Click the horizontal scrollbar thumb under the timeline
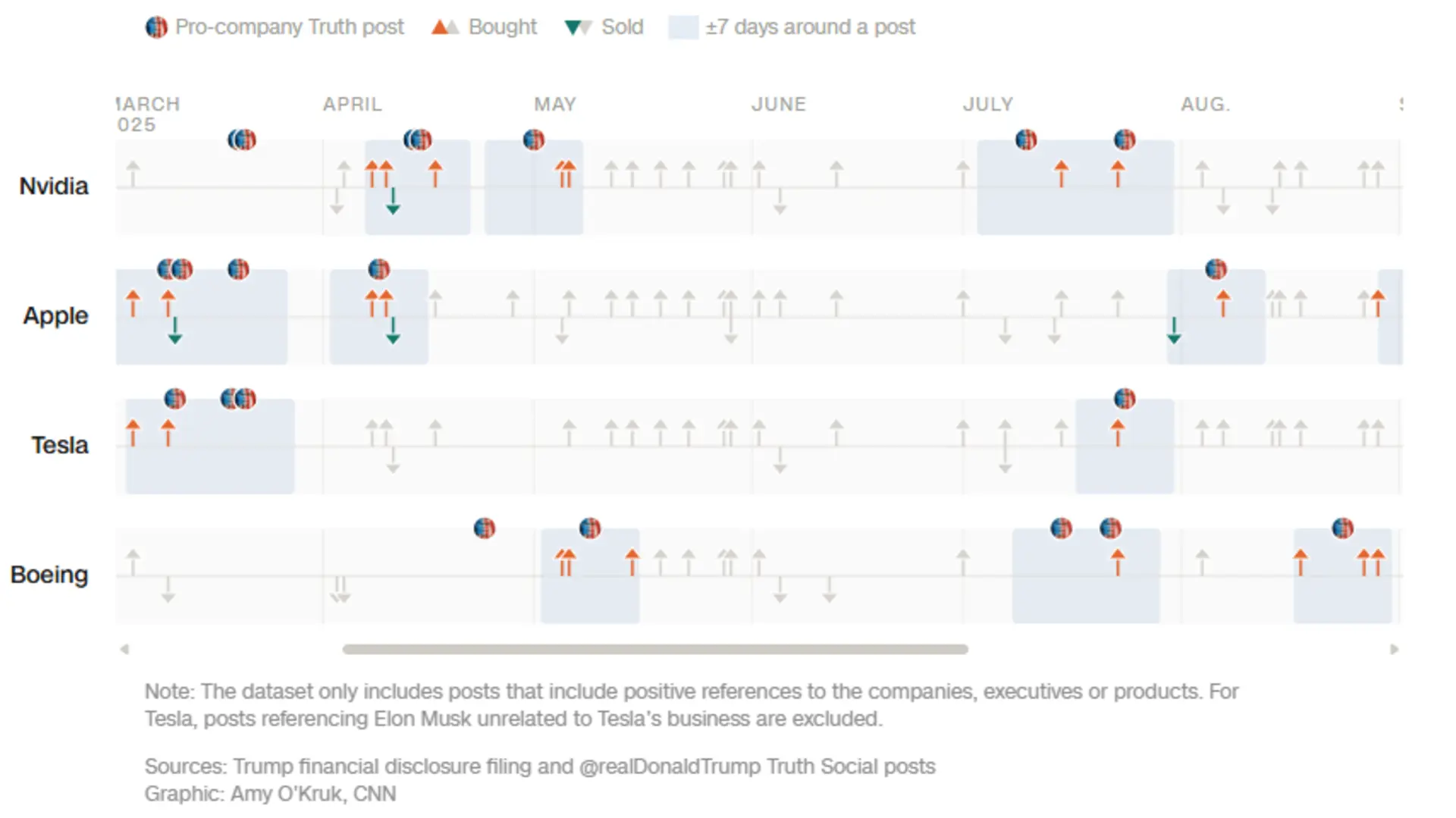 tap(655, 649)
